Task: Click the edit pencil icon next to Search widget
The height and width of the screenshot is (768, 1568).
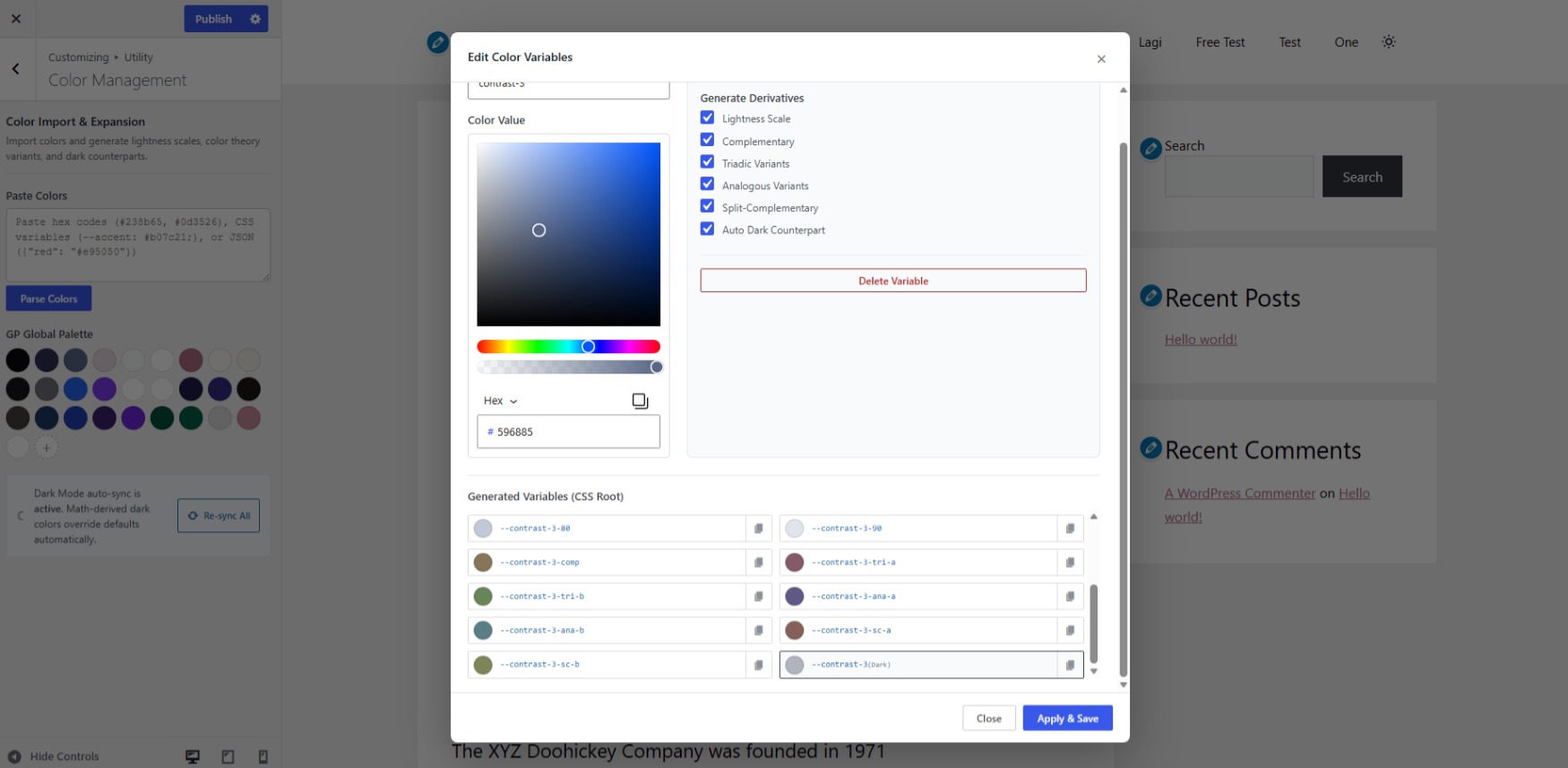Action: coord(1150,149)
